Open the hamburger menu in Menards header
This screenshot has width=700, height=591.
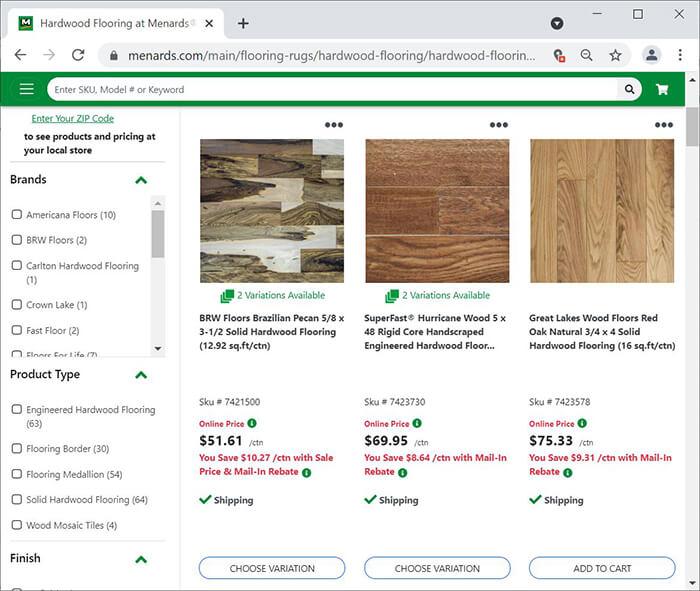pos(26,89)
